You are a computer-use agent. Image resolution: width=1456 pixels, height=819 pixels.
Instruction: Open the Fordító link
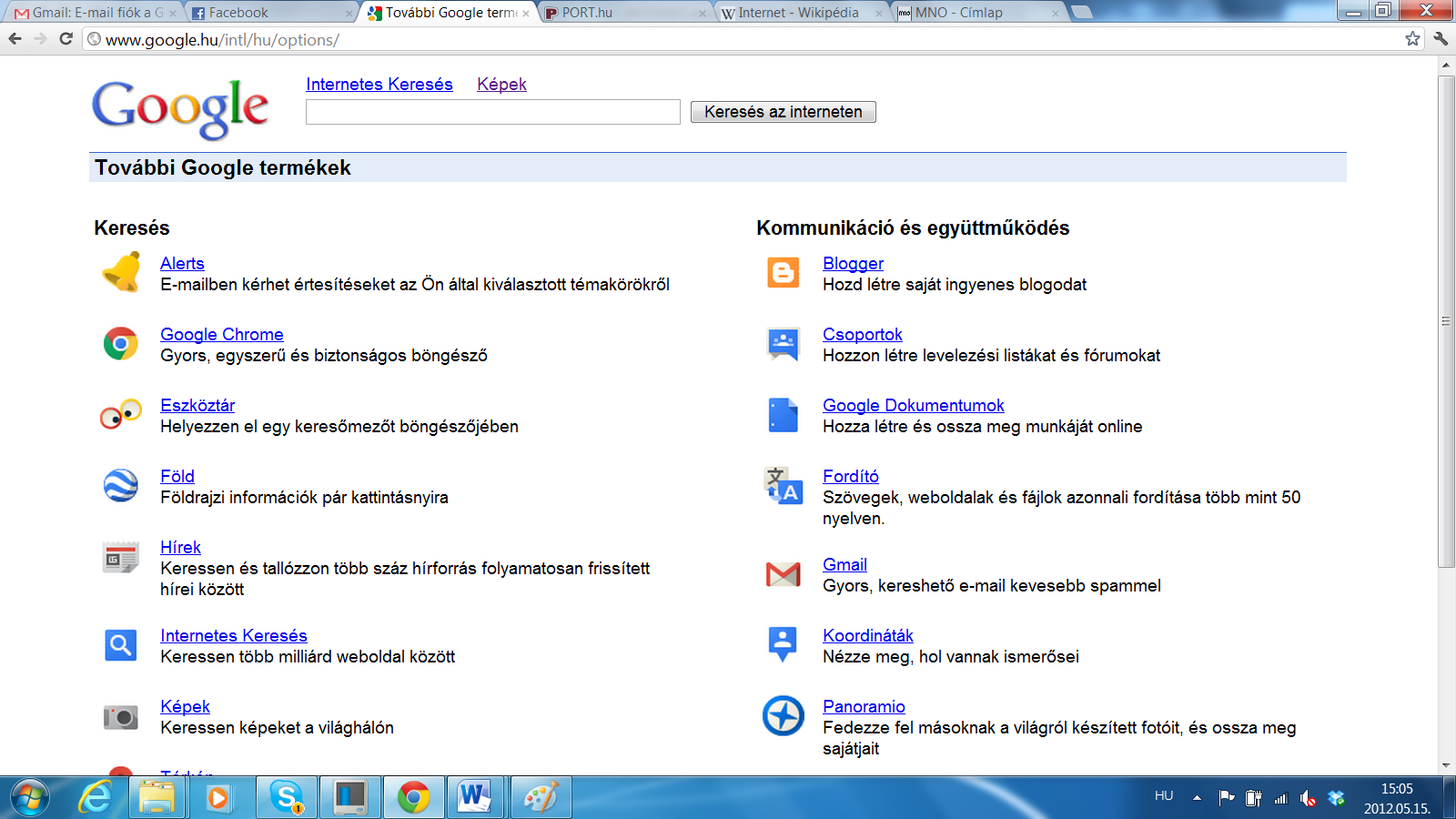point(851,476)
